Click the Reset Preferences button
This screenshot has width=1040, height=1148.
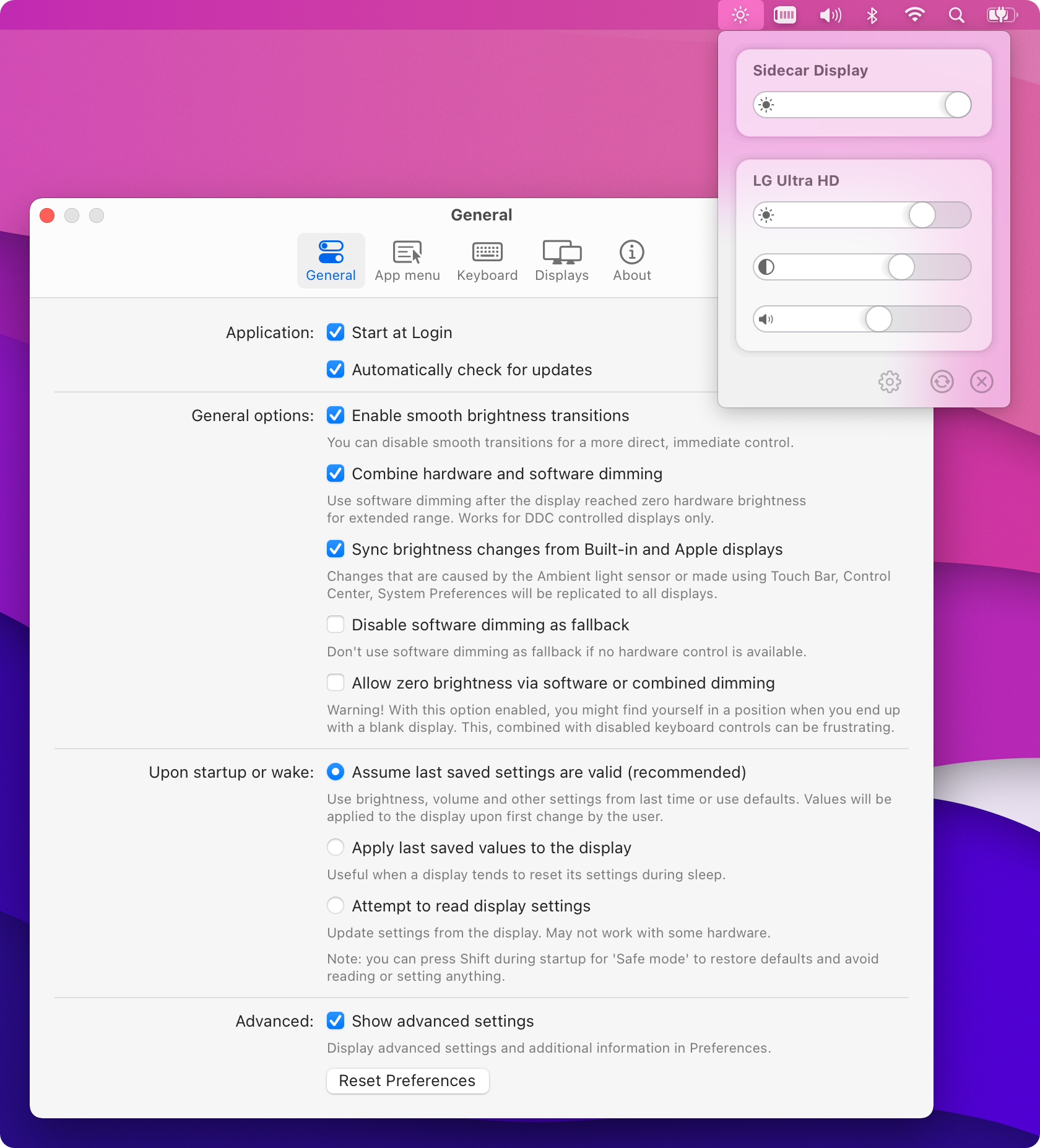click(407, 1081)
